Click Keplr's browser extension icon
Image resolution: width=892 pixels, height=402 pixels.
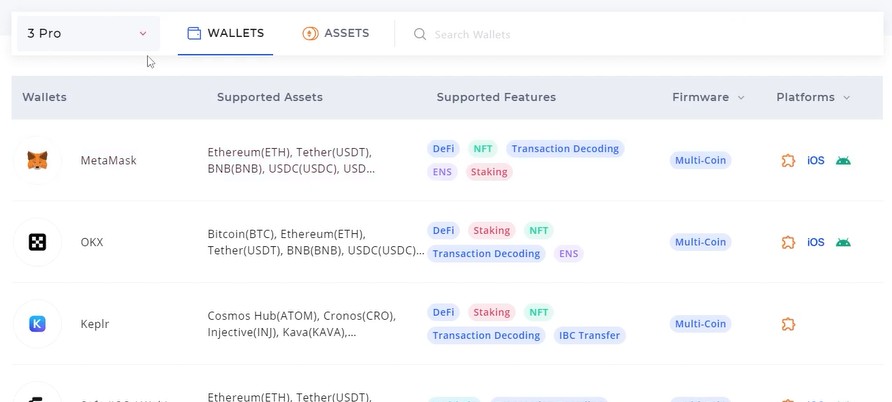(788, 324)
